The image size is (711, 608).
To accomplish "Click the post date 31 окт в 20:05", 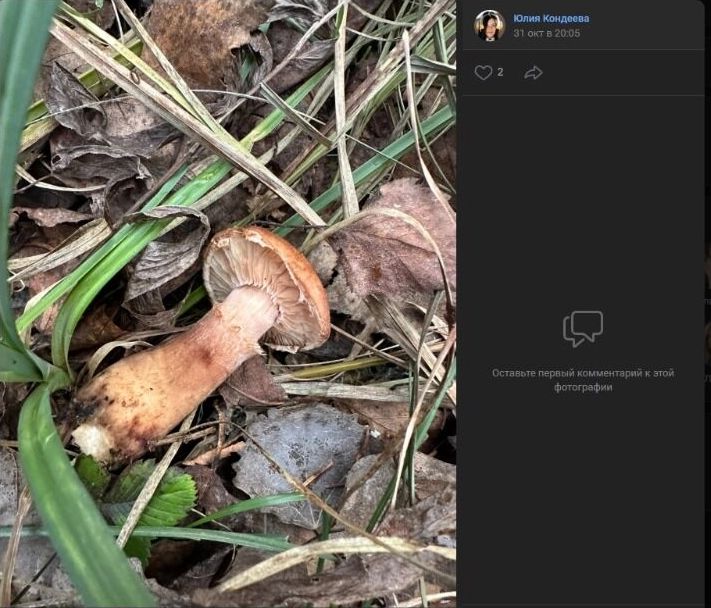I will [x=546, y=33].
